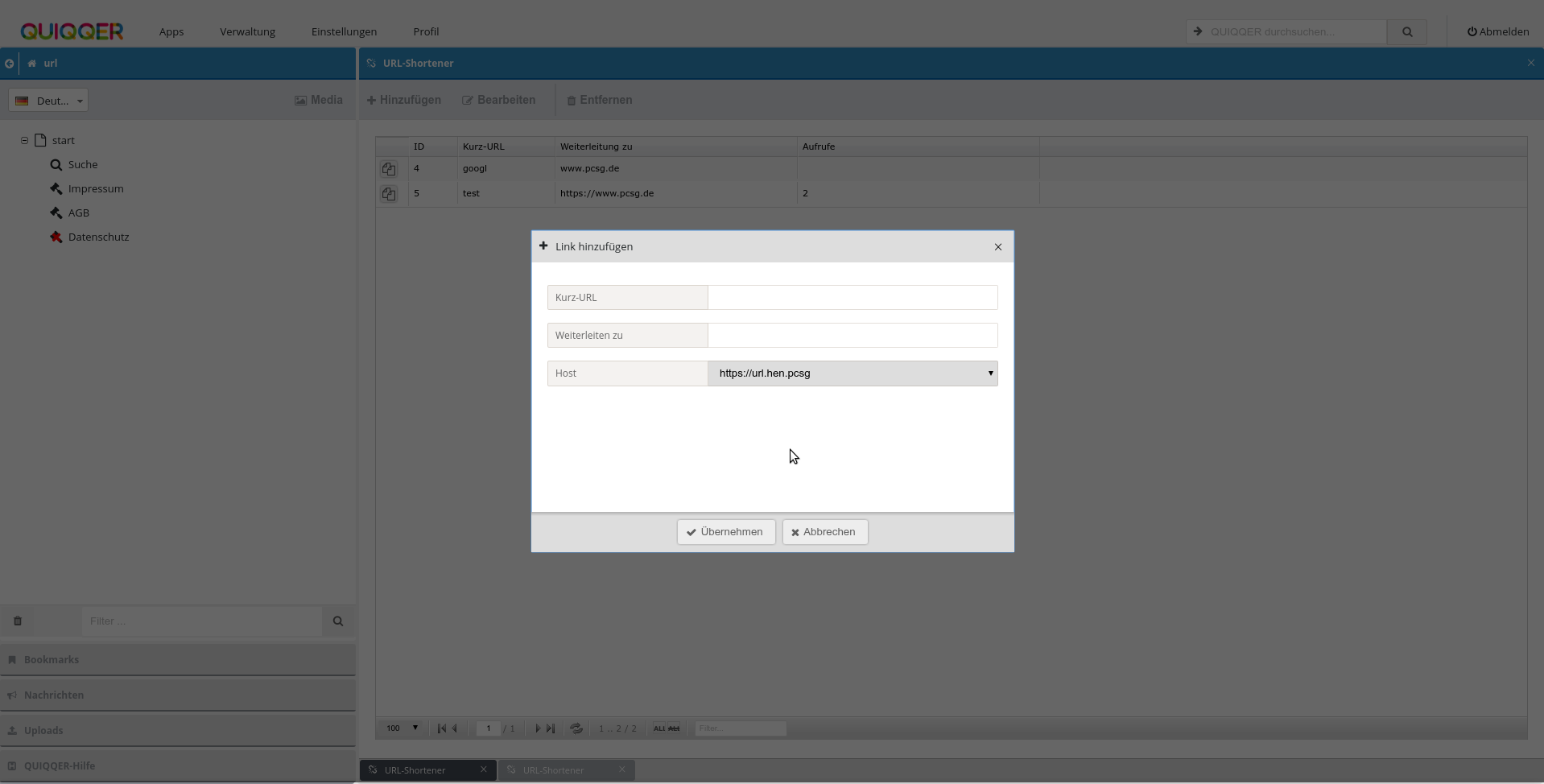Viewport: 1544px width, 784px height.
Task: Click the Abbrechen button
Action: click(824, 532)
